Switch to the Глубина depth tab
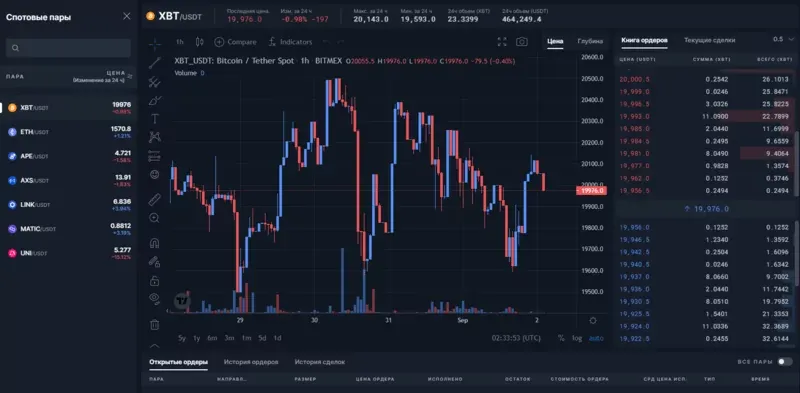The image size is (800, 393). point(590,41)
